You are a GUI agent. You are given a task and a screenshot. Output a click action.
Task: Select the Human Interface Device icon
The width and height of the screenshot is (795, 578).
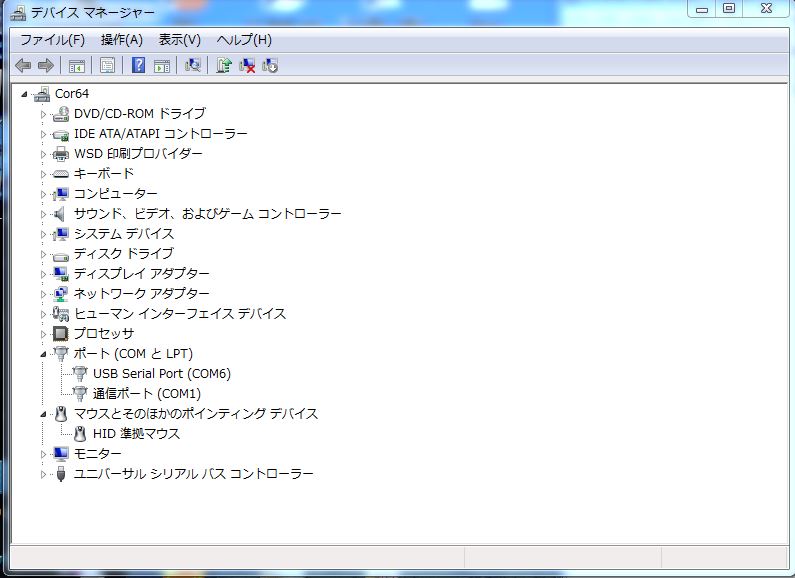point(61,314)
